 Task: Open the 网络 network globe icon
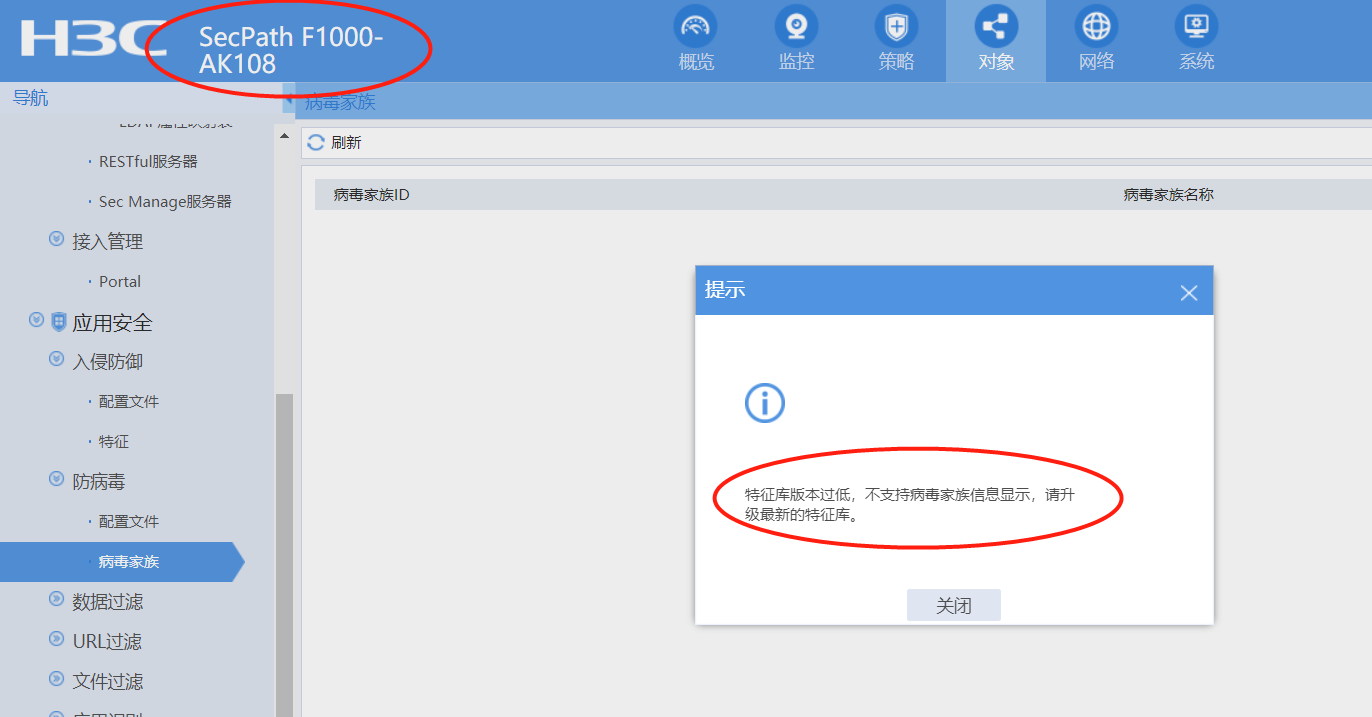[x=1096, y=26]
